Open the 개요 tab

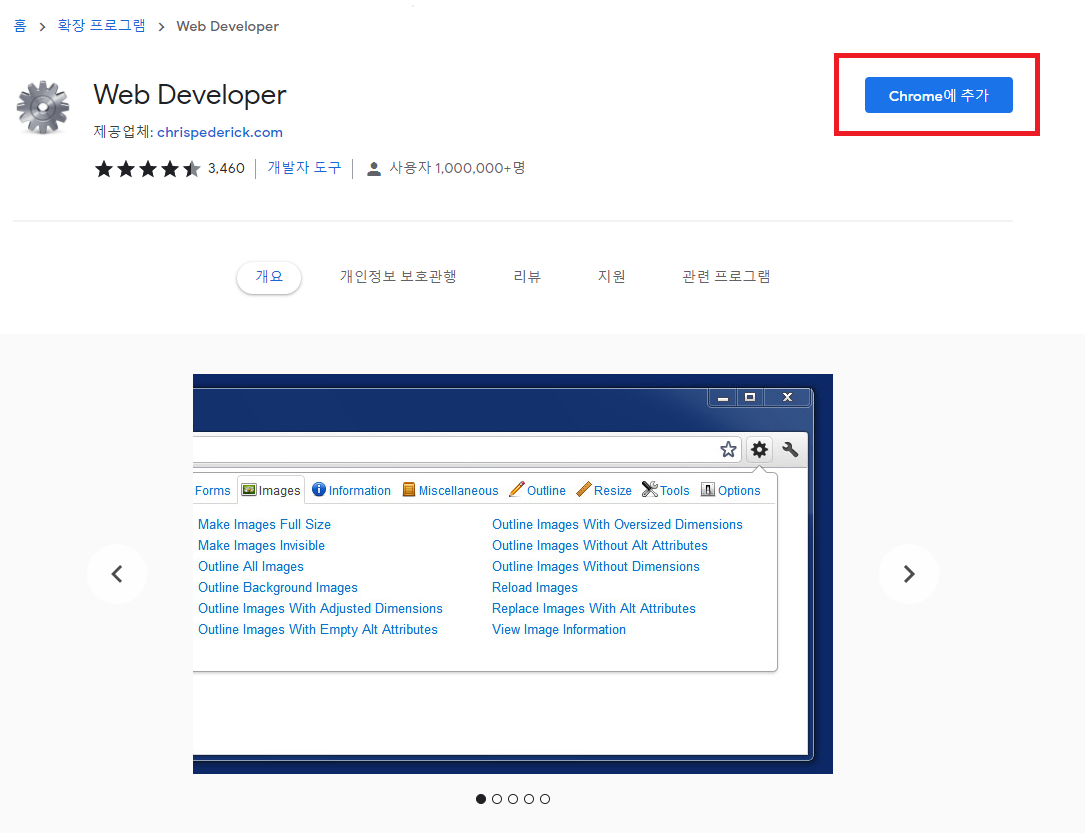[269, 277]
